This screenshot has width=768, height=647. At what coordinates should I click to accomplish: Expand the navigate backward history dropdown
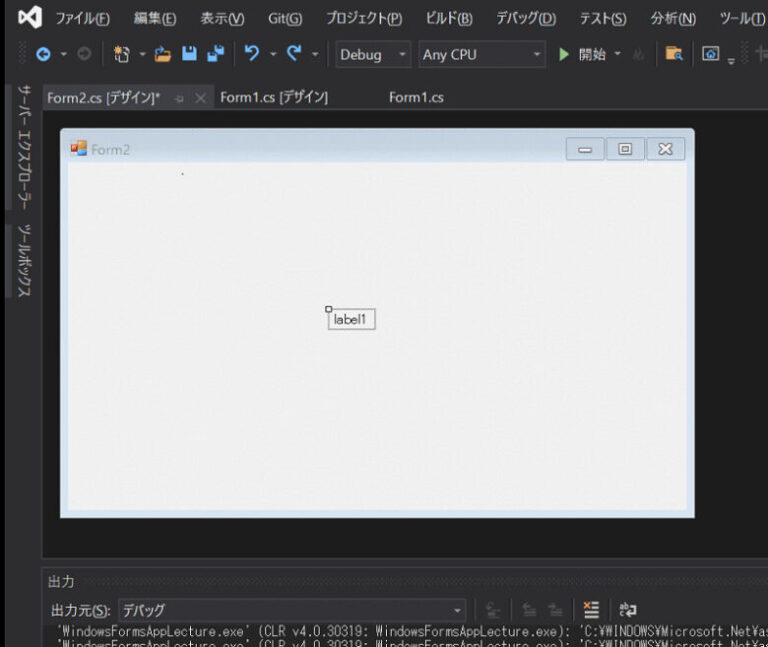[64, 54]
